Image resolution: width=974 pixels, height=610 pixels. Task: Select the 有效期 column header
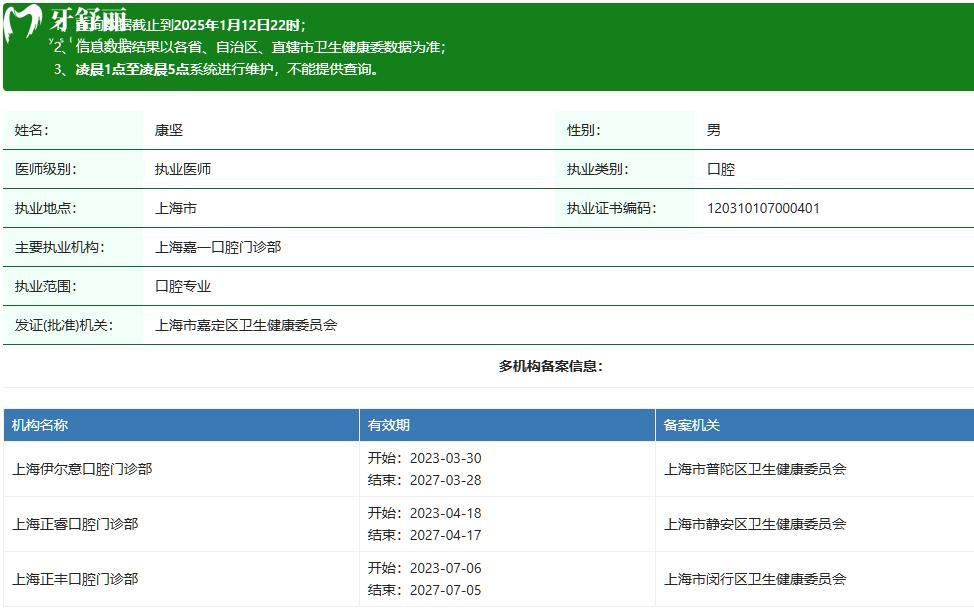coord(390,424)
